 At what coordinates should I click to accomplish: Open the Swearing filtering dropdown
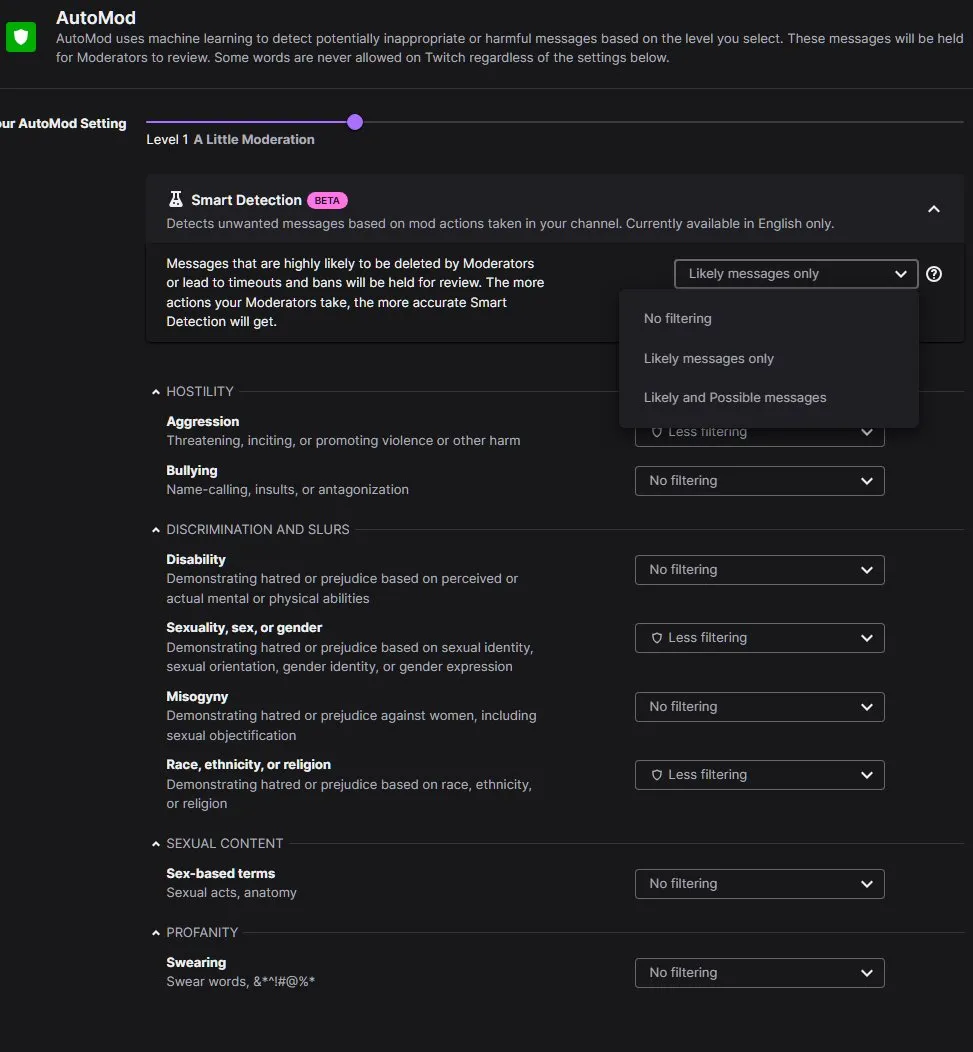[x=760, y=973]
